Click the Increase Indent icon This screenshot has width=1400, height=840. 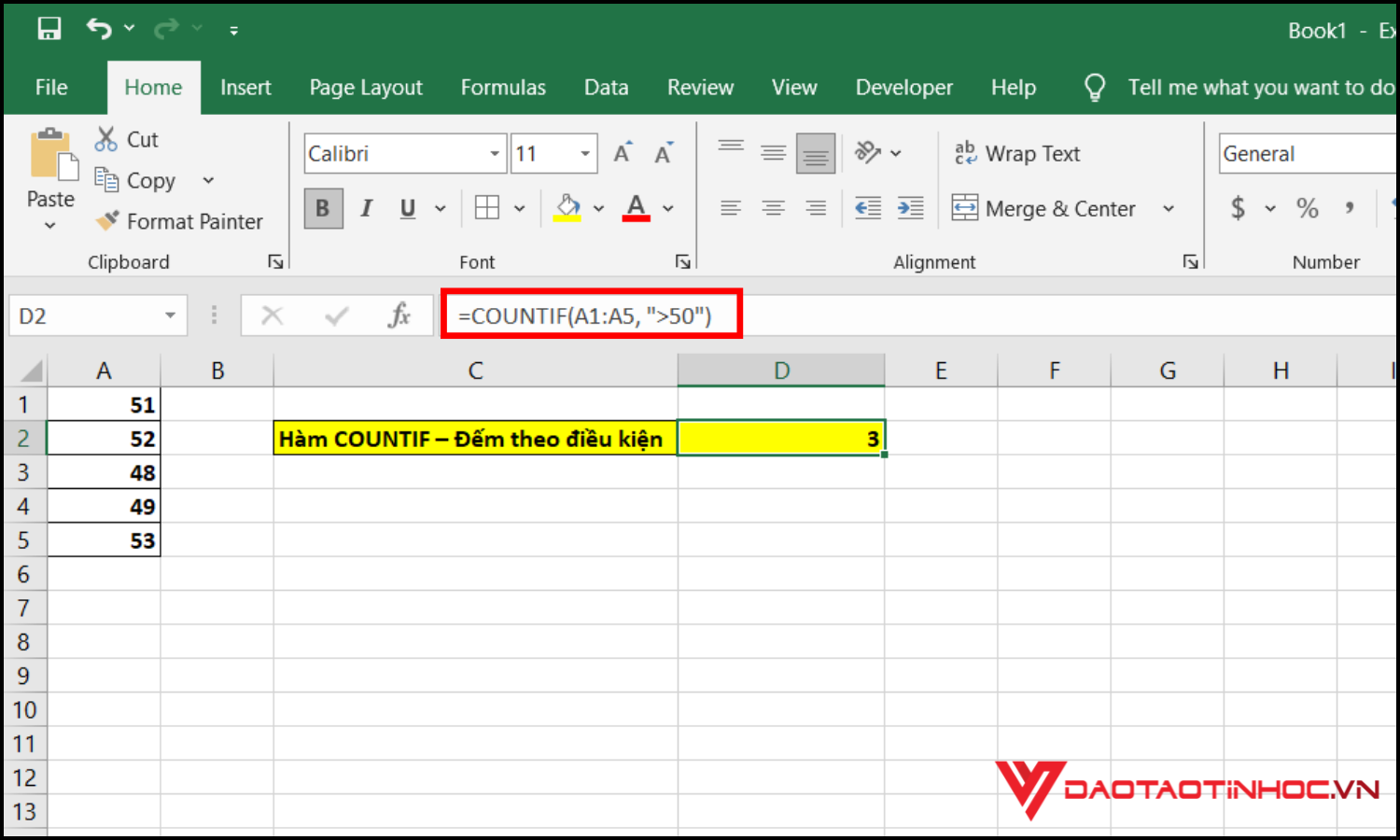click(x=910, y=208)
